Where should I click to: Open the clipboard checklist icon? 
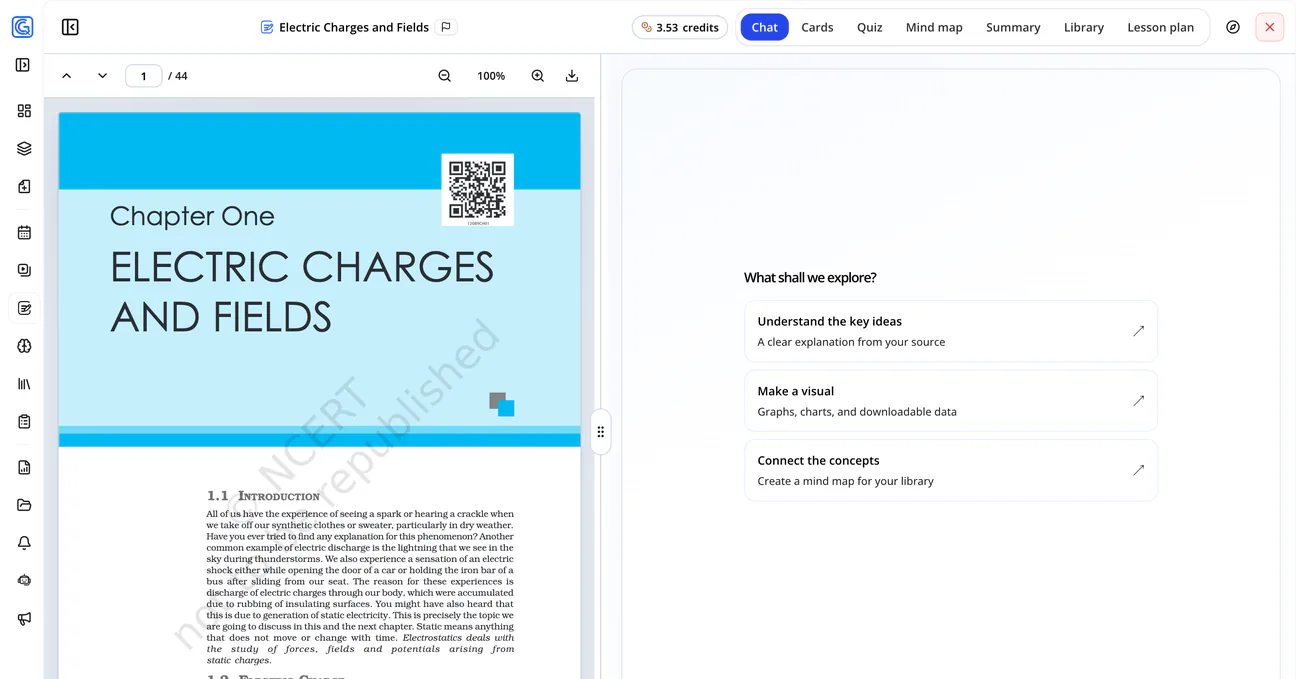(24, 421)
